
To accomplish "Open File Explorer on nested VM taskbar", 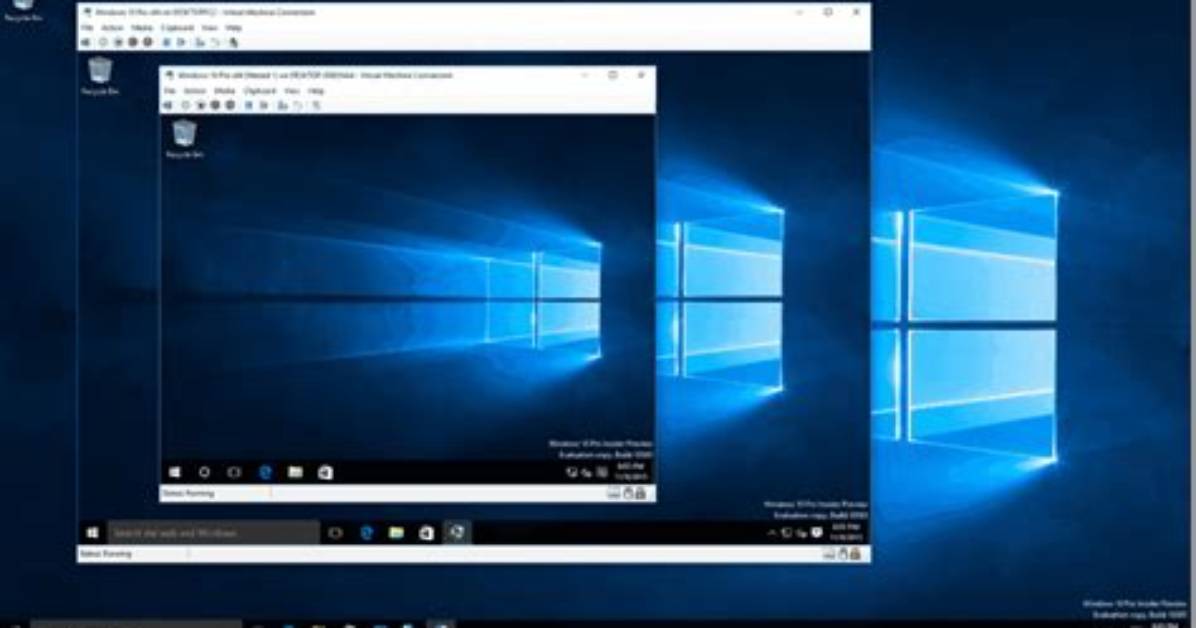I will click(x=295, y=472).
